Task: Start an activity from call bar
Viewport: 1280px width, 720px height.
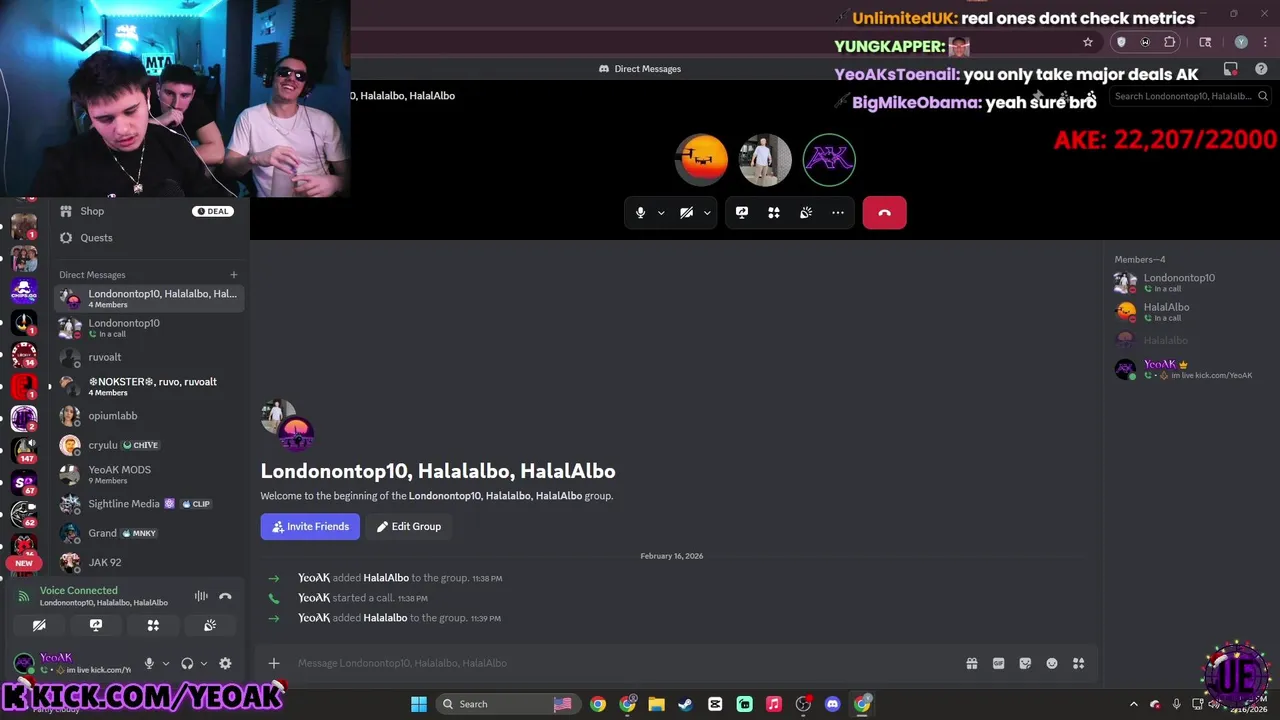Action: 774,213
